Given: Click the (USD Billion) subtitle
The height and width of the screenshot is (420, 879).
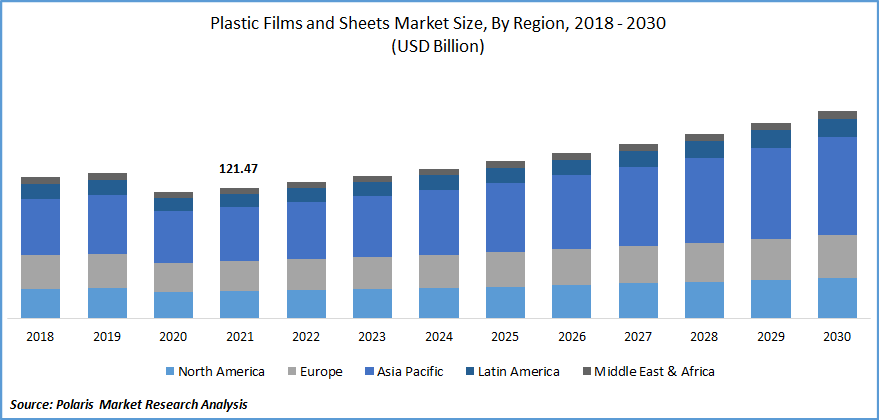Looking at the screenshot, I should point(437,47).
